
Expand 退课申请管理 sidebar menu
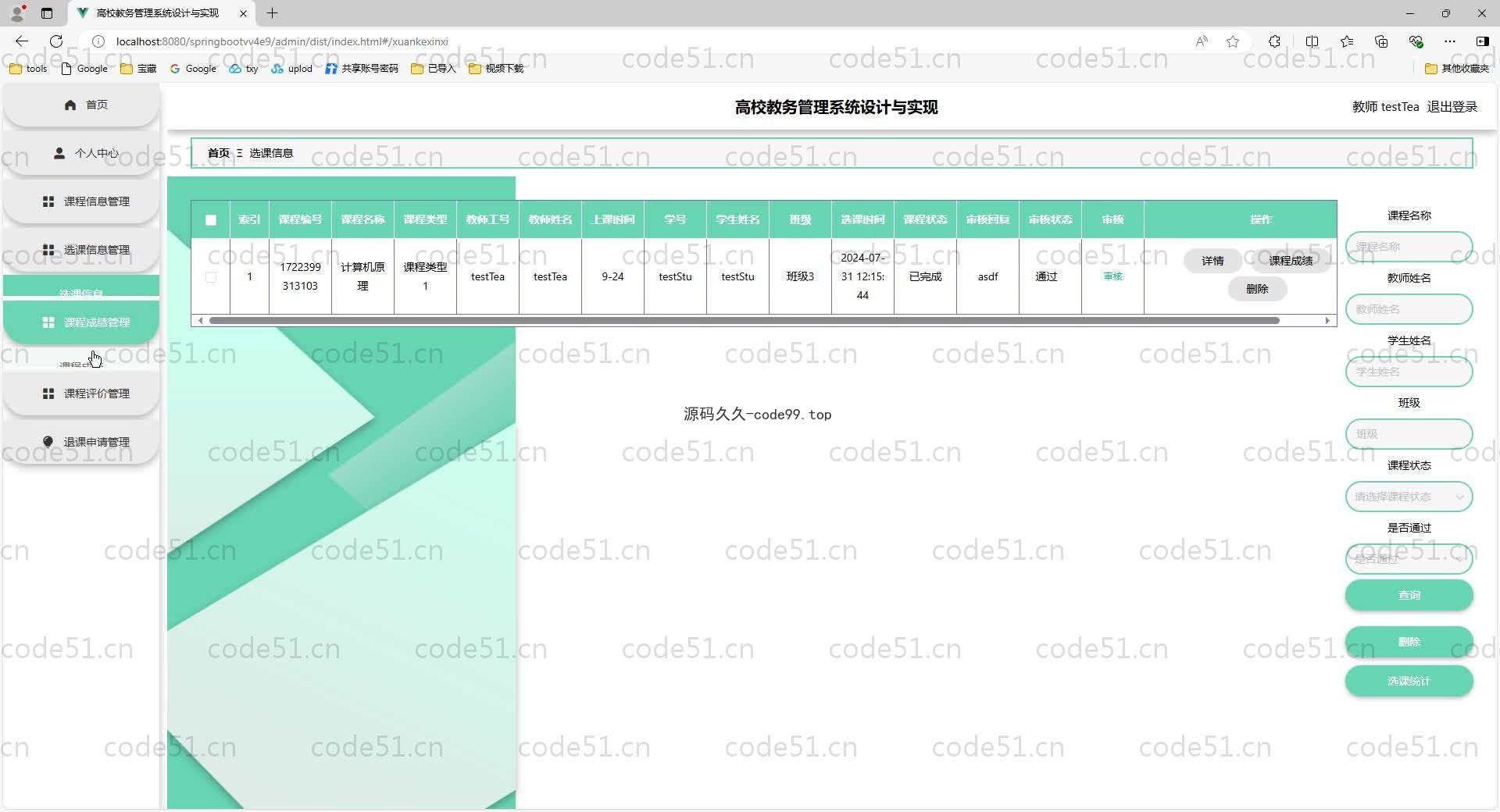tap(81, 442)
